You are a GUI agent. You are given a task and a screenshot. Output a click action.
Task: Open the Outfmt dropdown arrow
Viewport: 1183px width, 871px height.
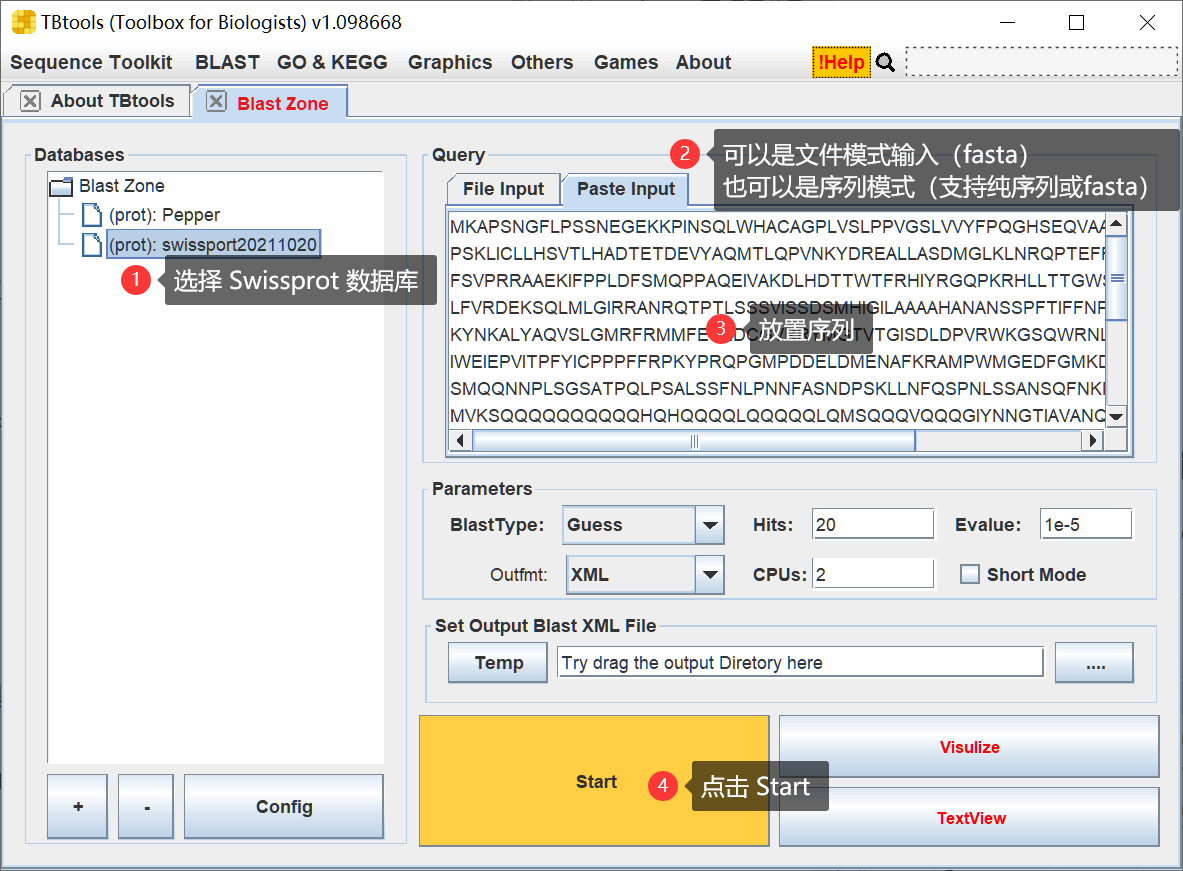pos(710,575)
